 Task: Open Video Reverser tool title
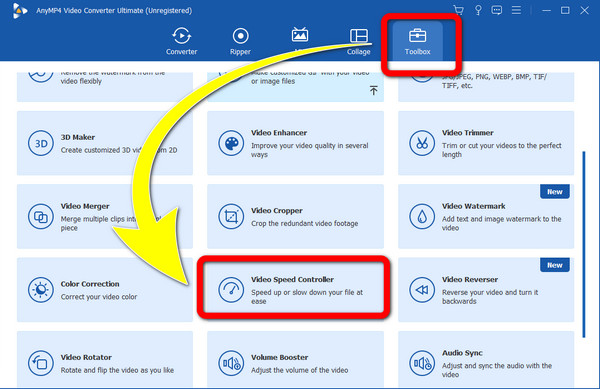[x=470, y=280]
